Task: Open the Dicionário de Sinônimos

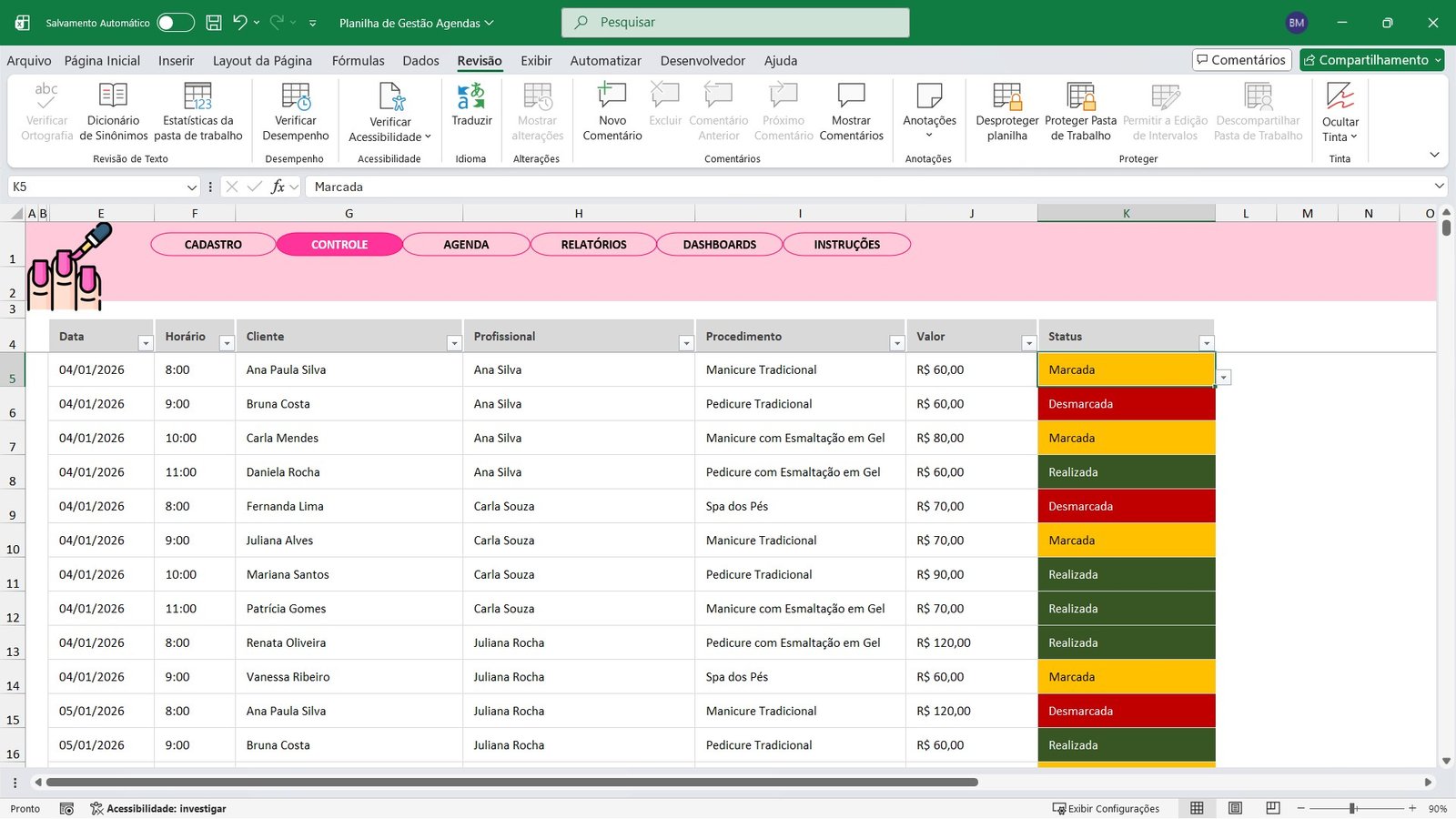Action: click(113, 109)
